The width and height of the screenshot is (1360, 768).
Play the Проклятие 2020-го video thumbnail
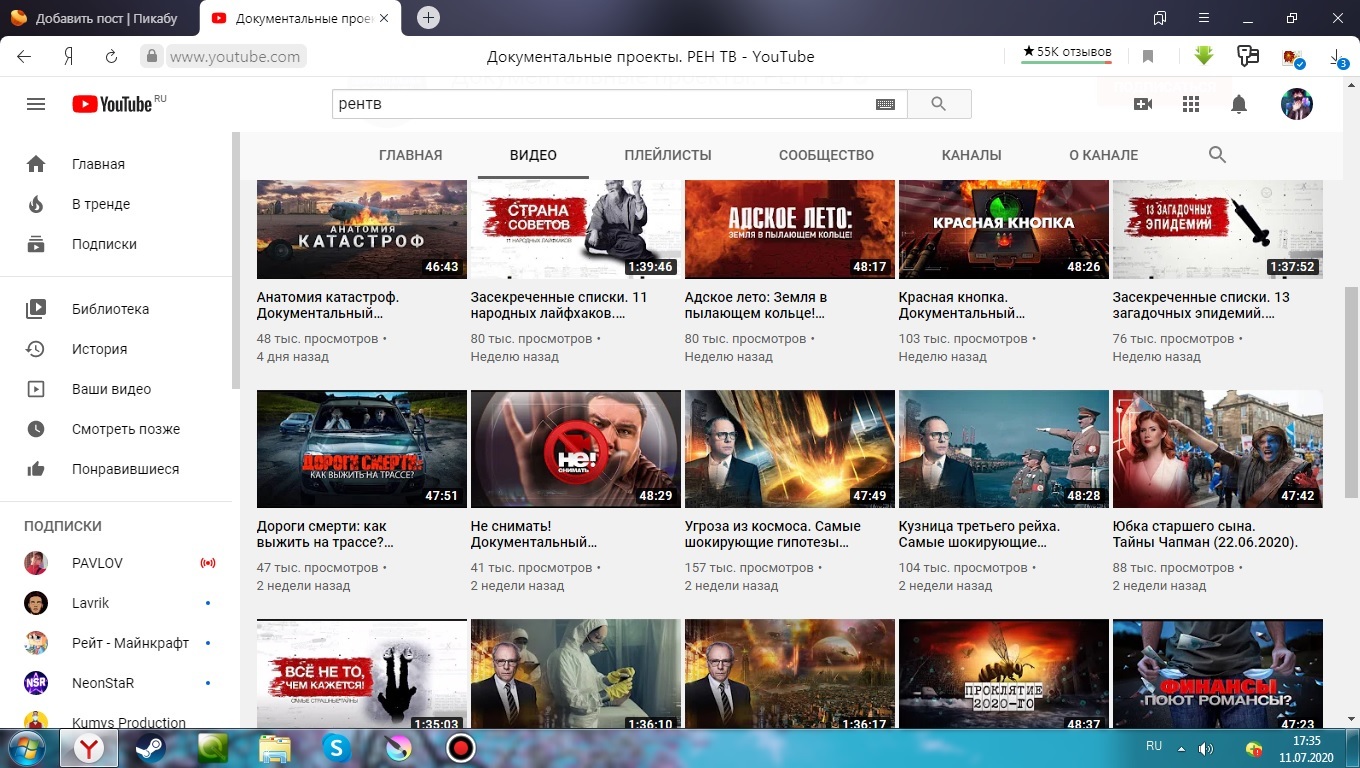1004,674
